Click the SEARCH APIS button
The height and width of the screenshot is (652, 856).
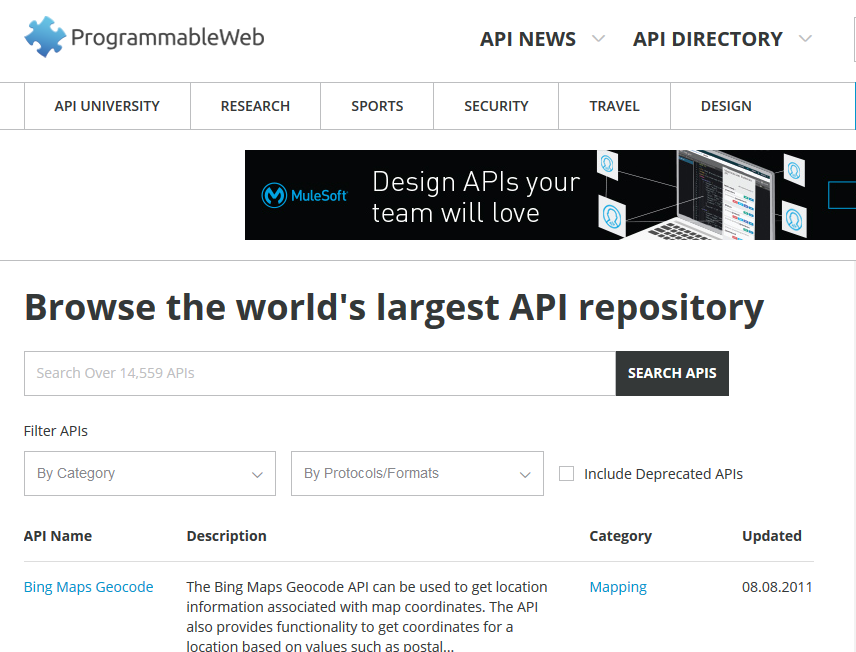(x=672, y=374)
